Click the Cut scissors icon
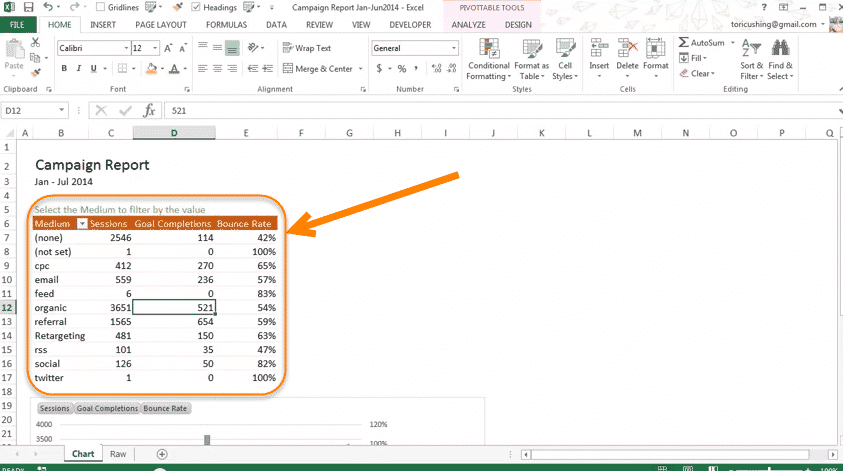843x471 pixels. click(35, 42)
